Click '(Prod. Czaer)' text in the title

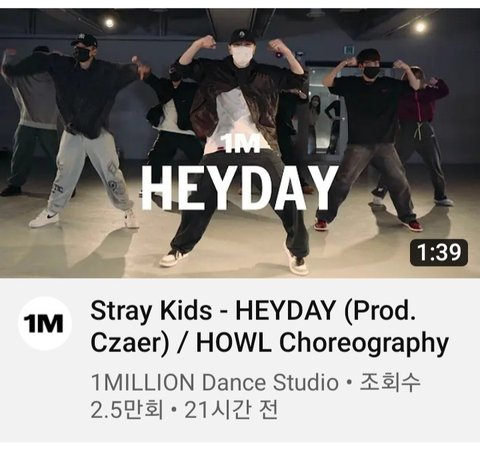coord(253,327)
